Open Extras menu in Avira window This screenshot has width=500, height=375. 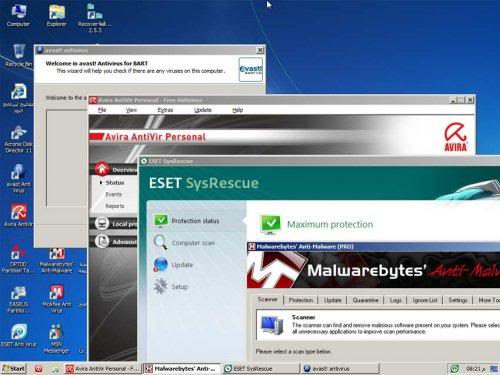165,110
